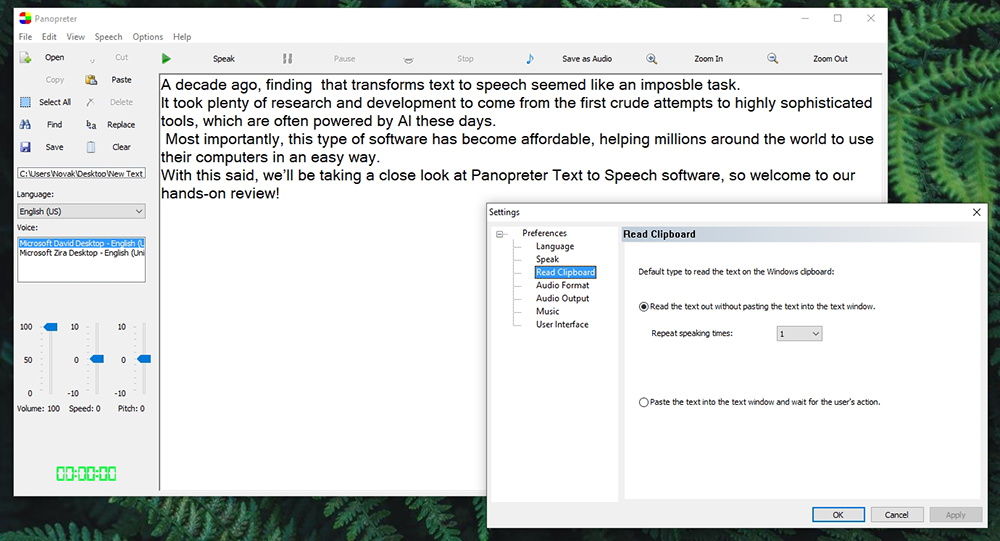Click the Pause bars icon

[x=288, y=59]
